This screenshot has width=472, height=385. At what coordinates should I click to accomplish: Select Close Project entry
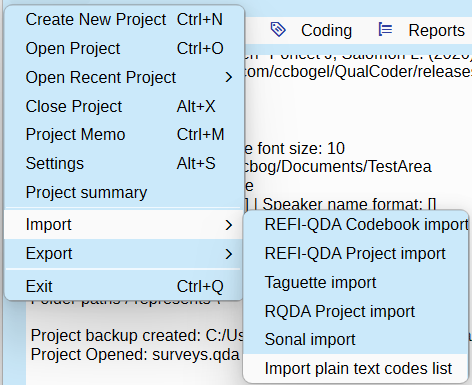124,106
